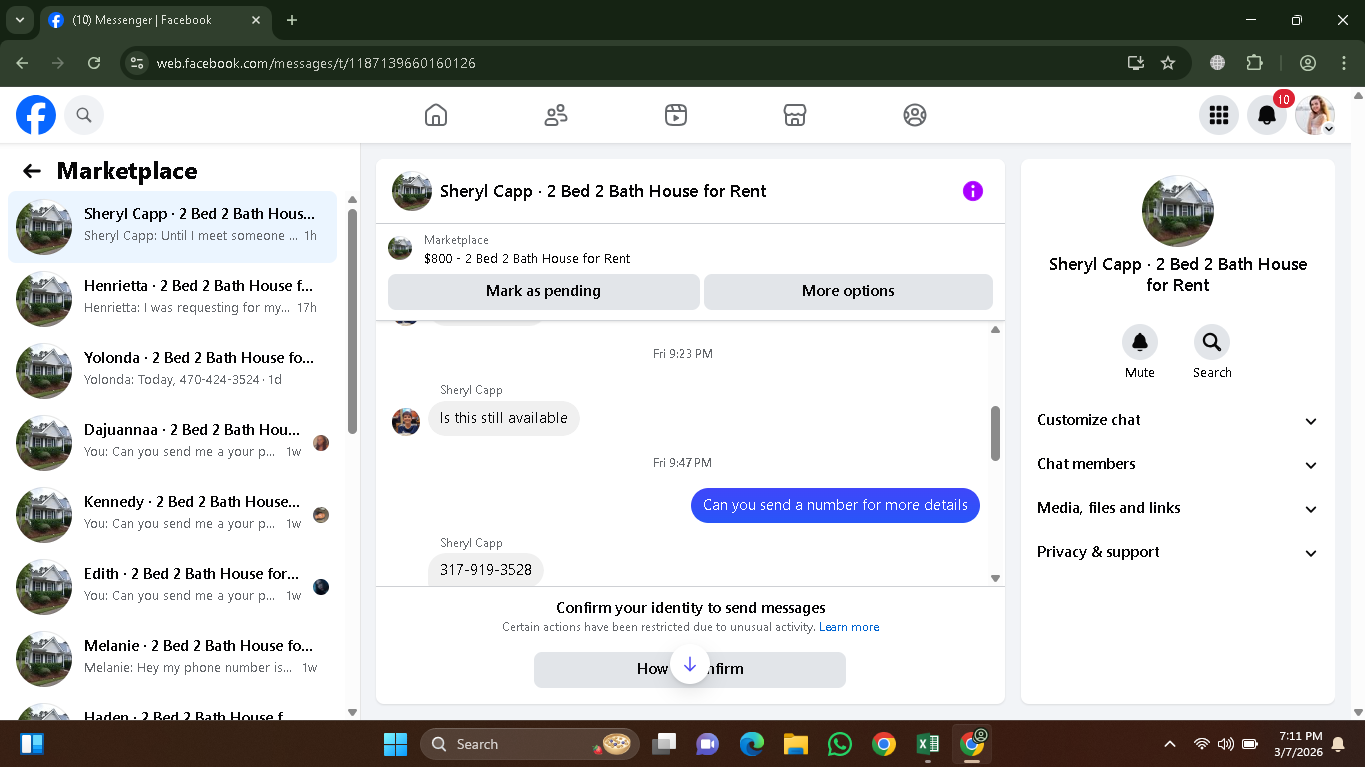
Task: Click the Mark as pending button
Action: (543, 291)
